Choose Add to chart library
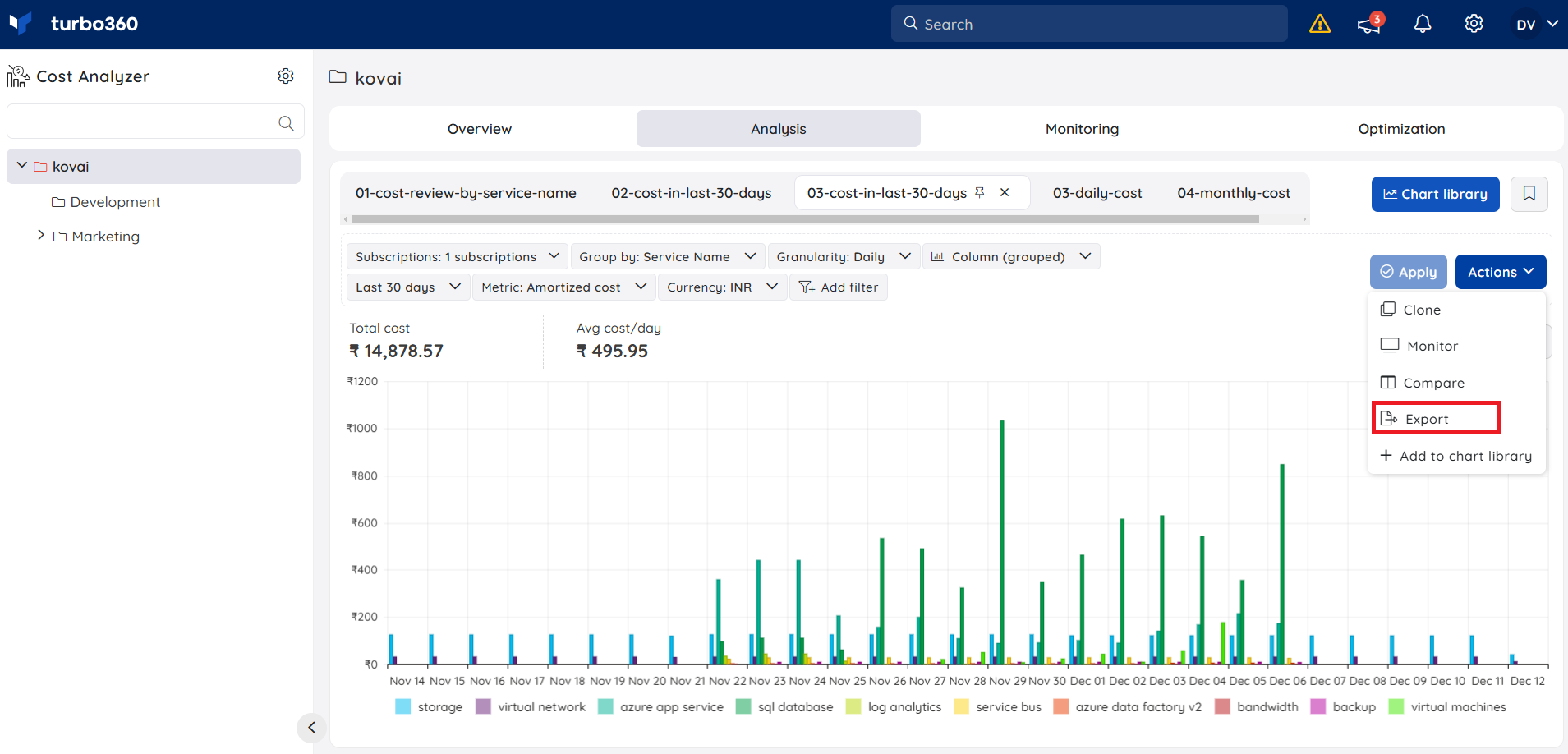 [1456, 456]
